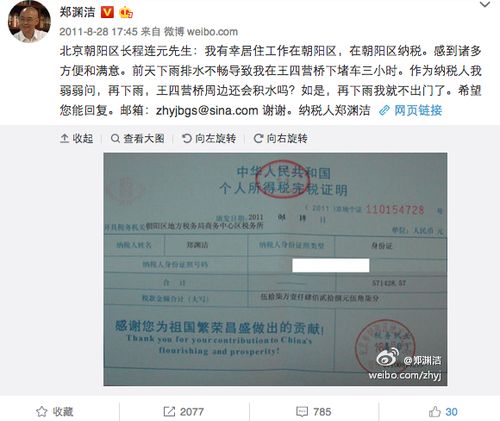This screenshot has width=500, height=421.
Task: Open the 微博 weibo.com source link
Action: point(201,32)
